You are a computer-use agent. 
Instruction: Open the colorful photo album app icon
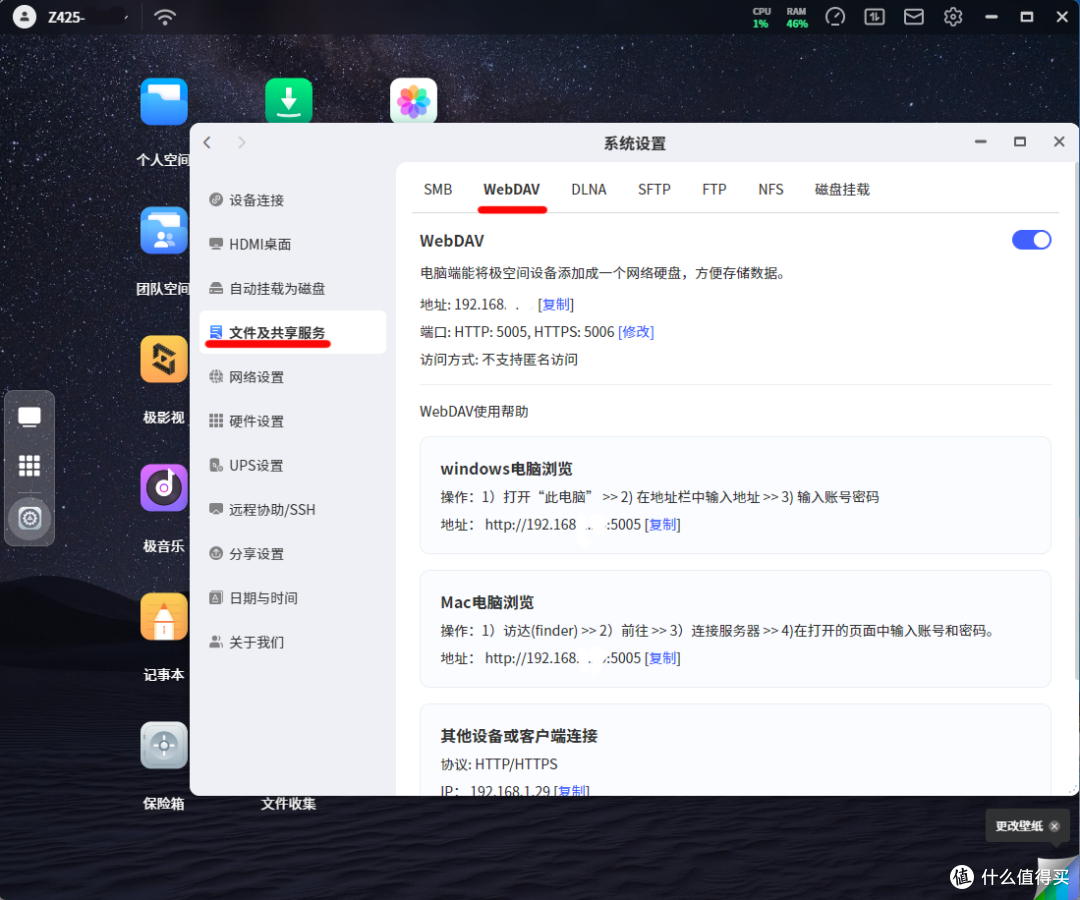pyautogui.click(x=413, y=101)
